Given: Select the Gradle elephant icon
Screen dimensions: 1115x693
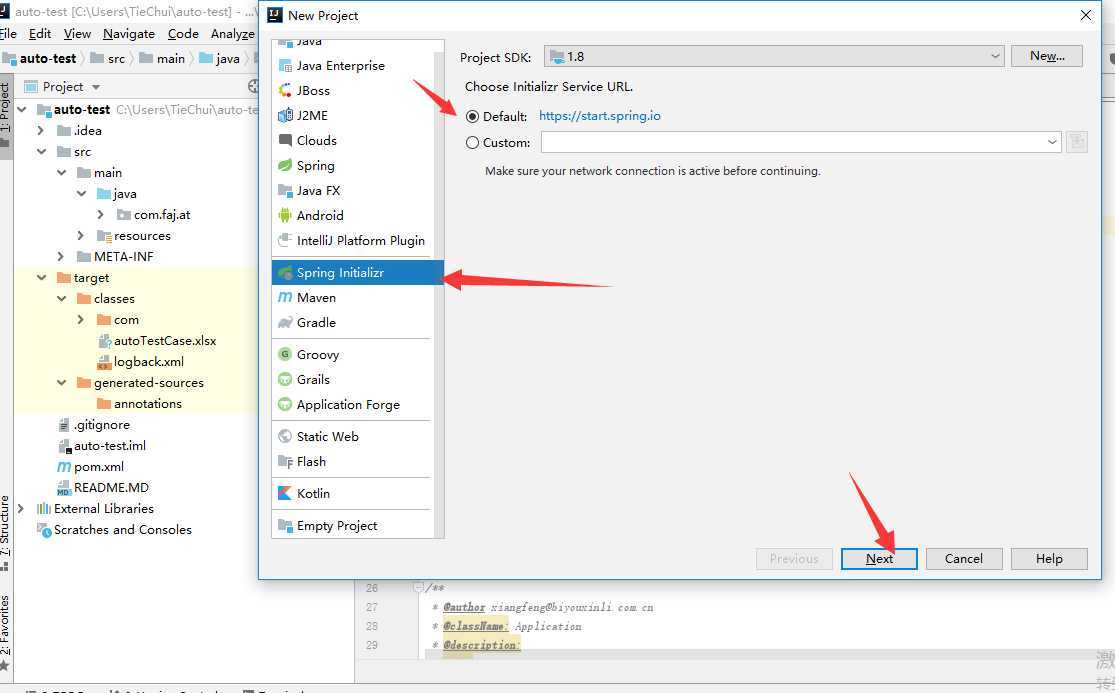Looking at the screenshot, I should tap(285, 323).
